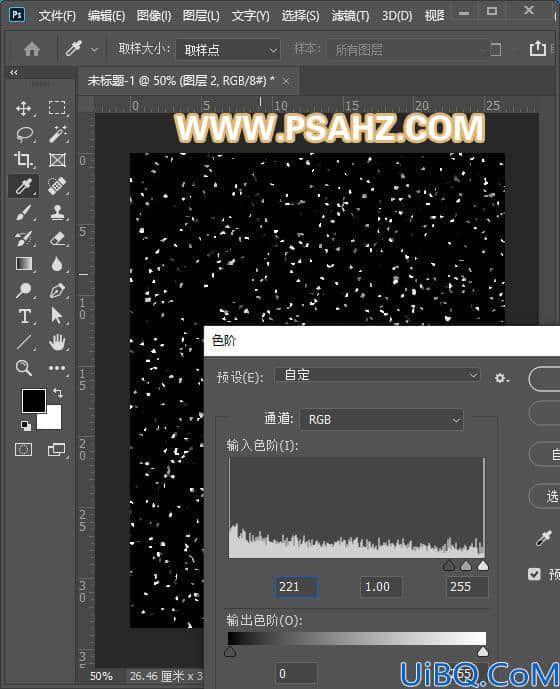Switch to the 未标题-1 document tab
Image resolution: width=560 pixels, height=689 pixels.
pyautogui.click(x=181, y=81)
